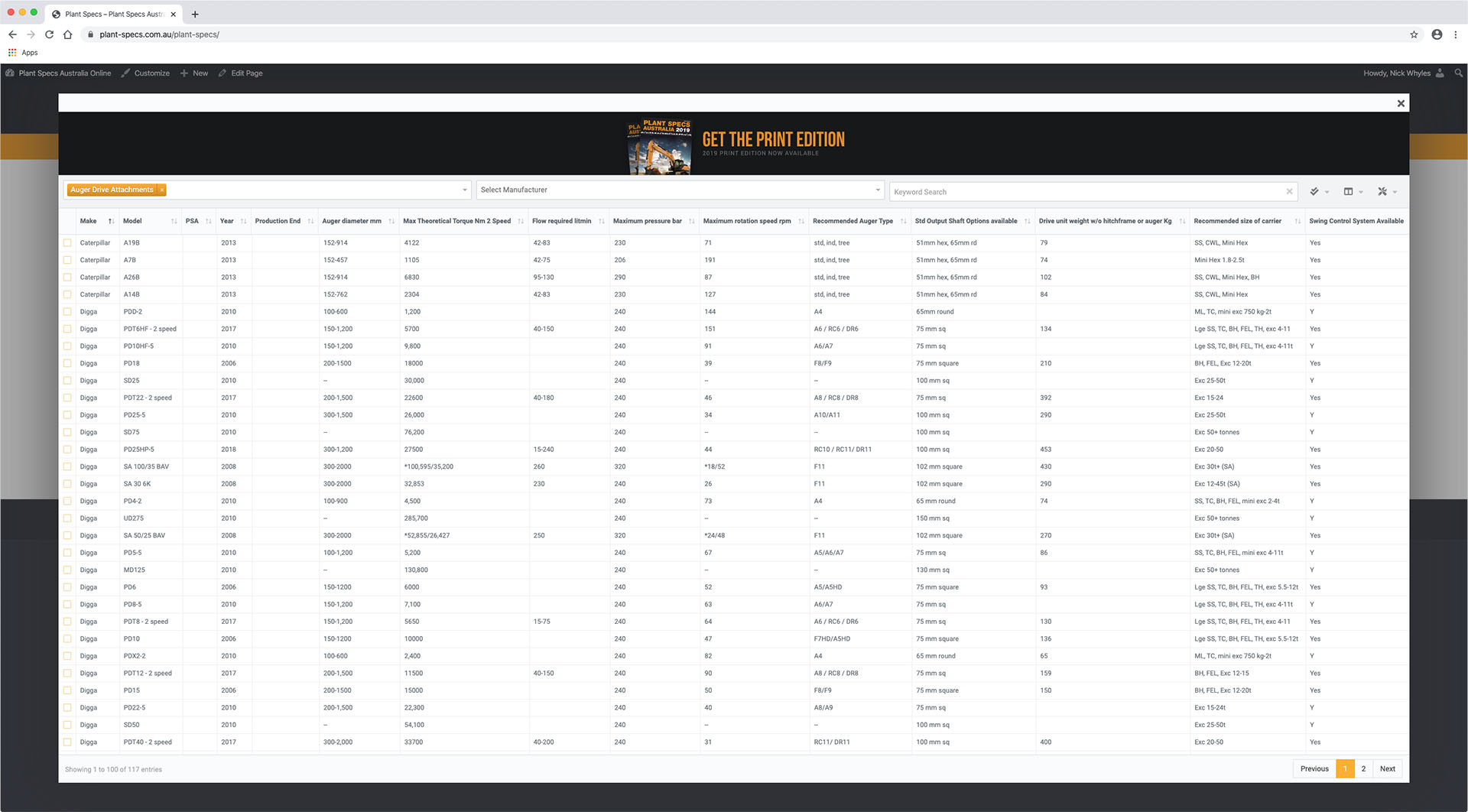
Task: Click the tools wrench icon
Action: 1383,192
